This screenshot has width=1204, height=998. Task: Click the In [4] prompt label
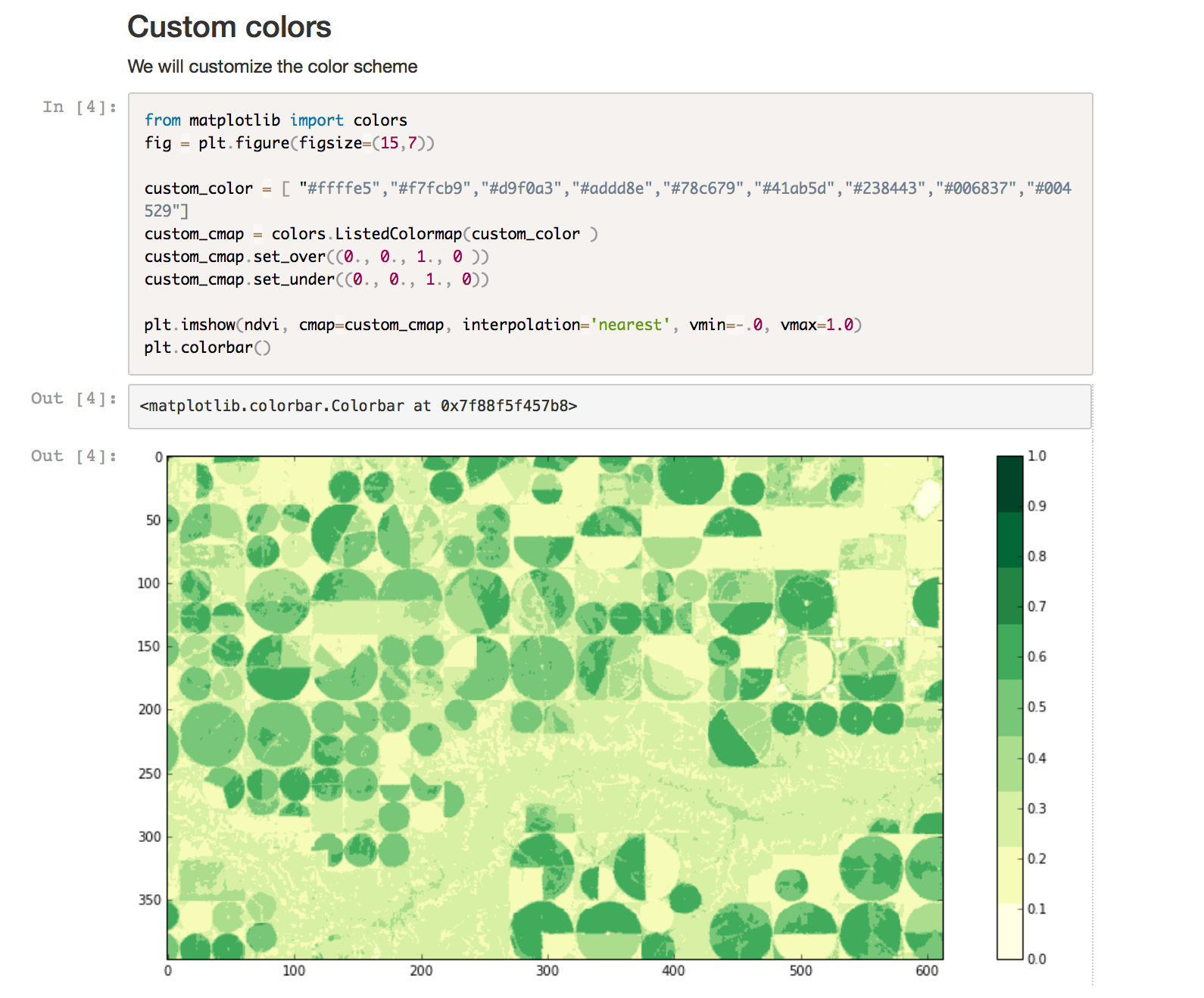coord(79,107)
